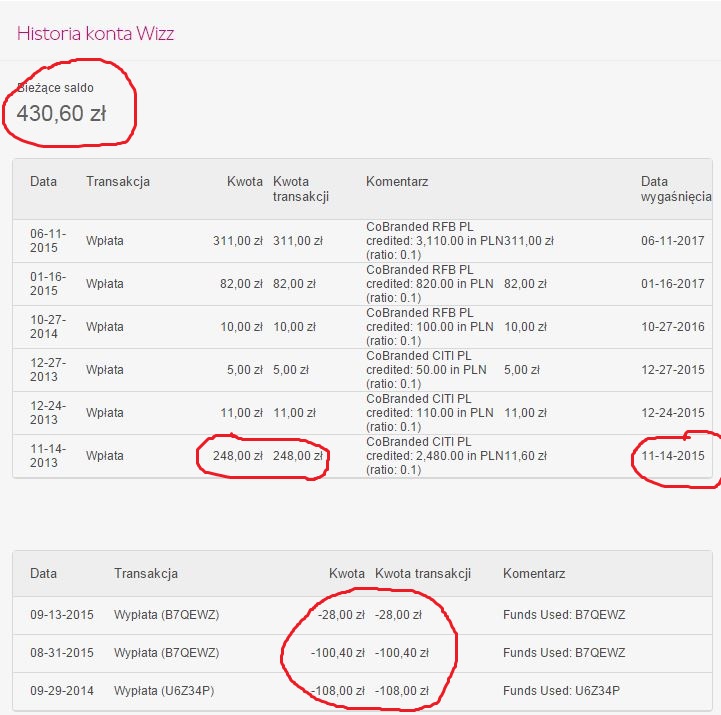
Task: Click the expiry date 12-27-2015
Action: click(673, 370)
